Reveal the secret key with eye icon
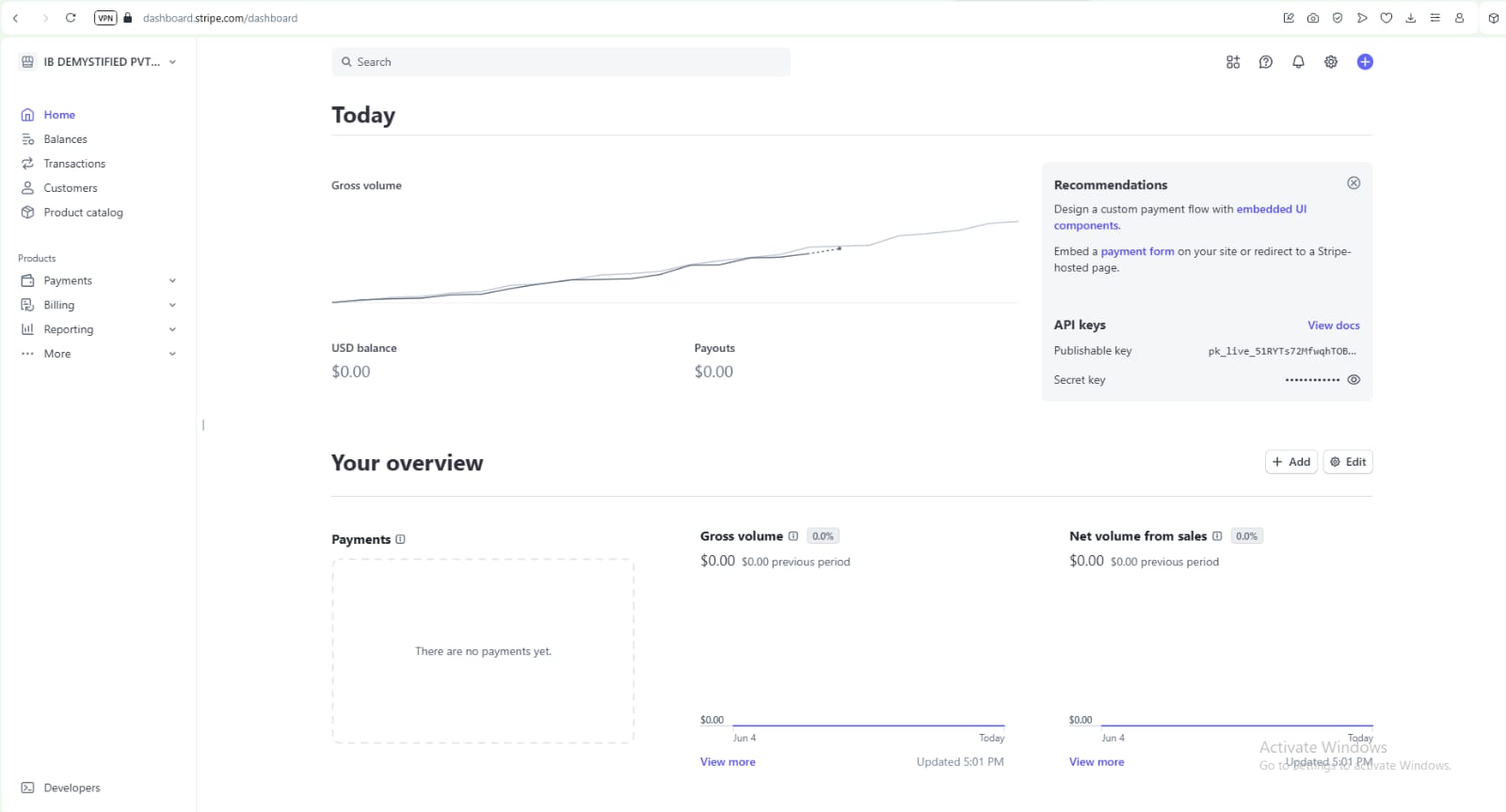Screen dimensions: 1506x812 [x=1354, y=380]
